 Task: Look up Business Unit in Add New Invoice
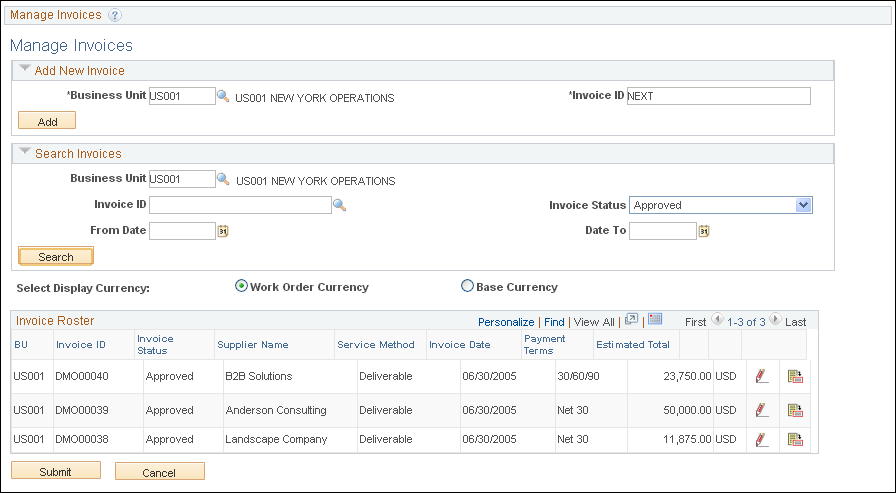tap(223, 97)
